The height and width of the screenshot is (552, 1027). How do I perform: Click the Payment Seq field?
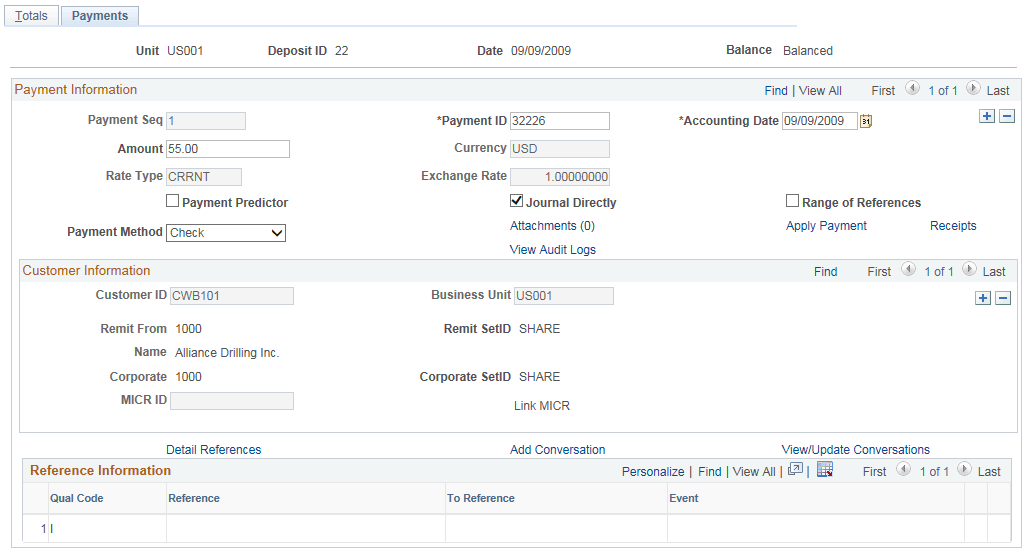[x=206, y=121]
